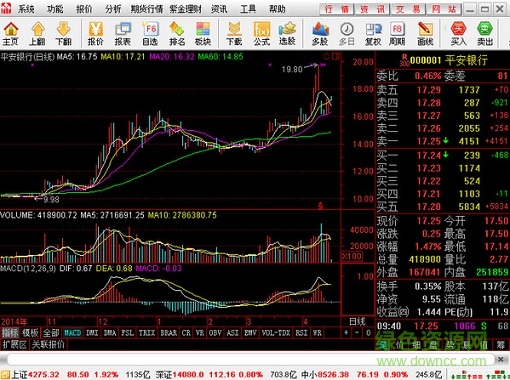Select the 指标 indicator tab
510x380 pixels.
click(10, 333)
